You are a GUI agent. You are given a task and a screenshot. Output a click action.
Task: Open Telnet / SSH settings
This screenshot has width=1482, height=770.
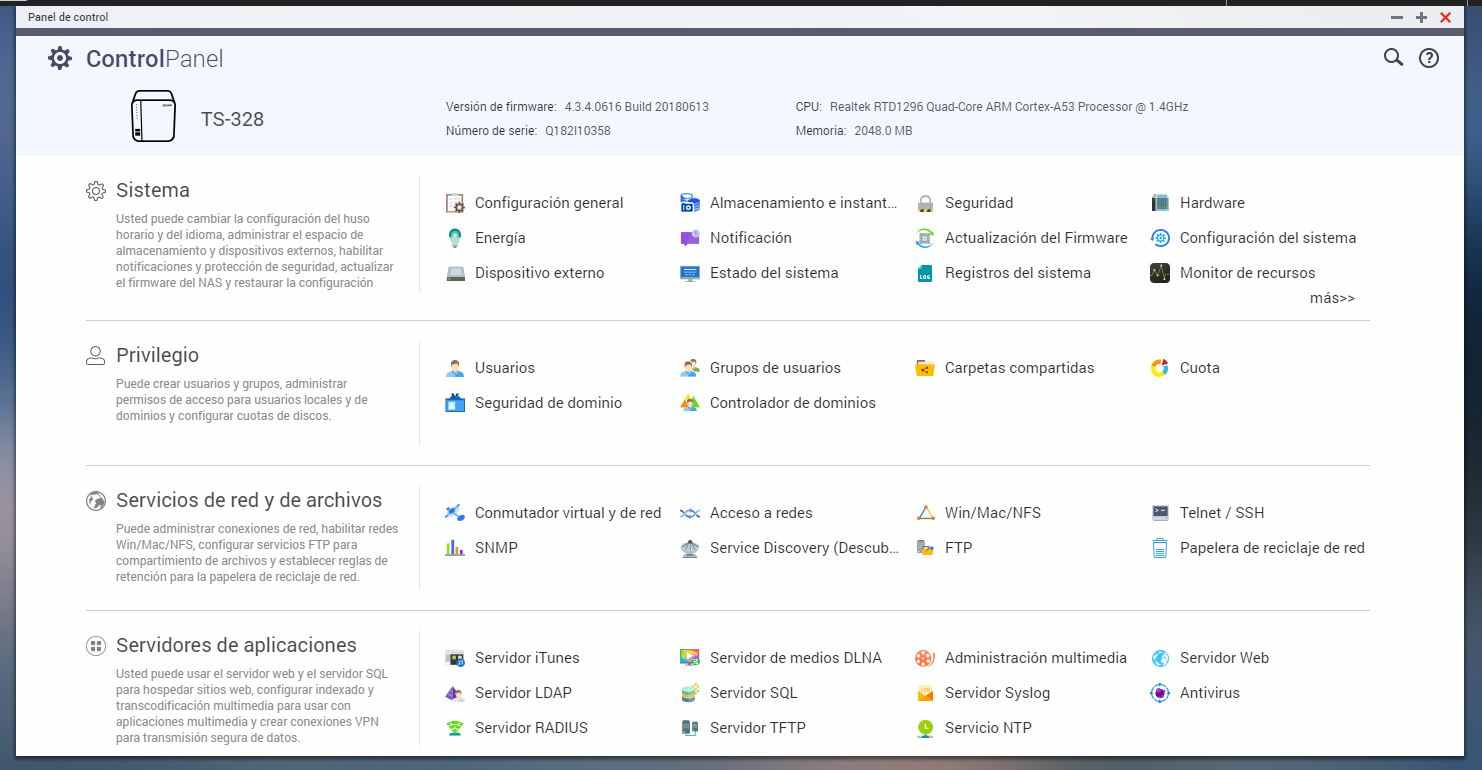1221,513
